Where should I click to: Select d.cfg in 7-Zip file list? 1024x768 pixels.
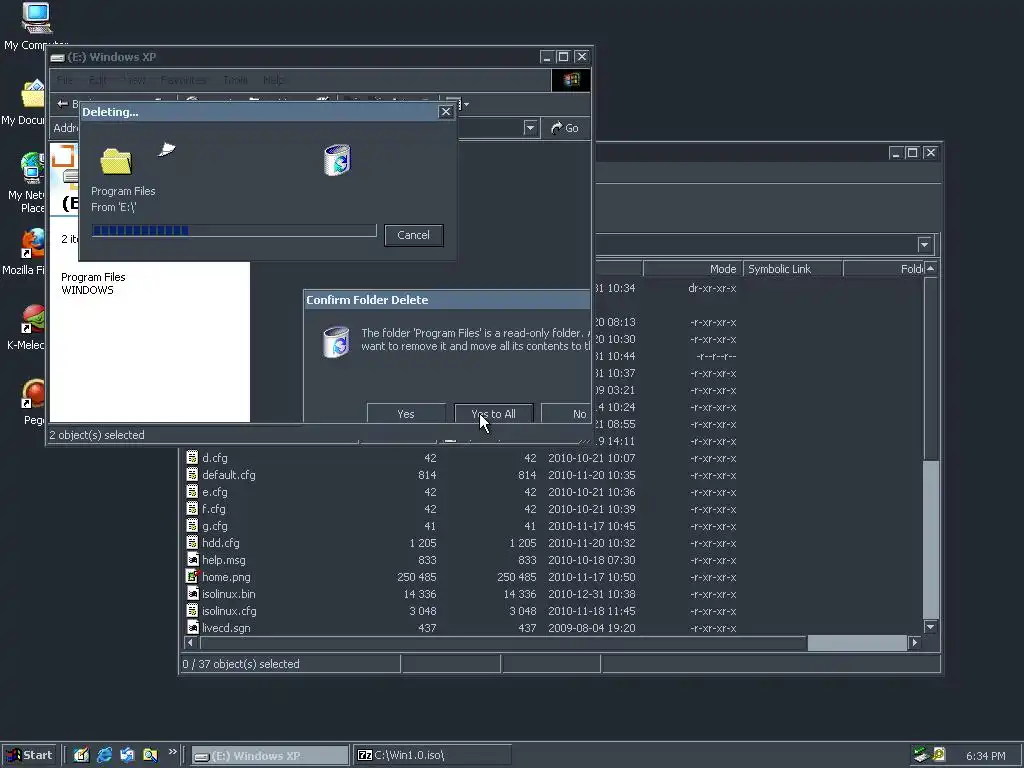[x=215, y=458]
